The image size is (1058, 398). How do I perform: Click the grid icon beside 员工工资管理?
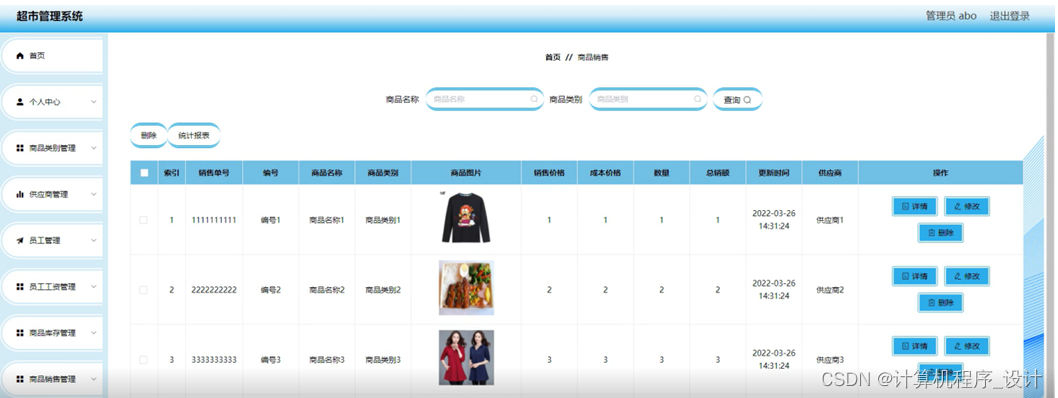[20, 287]
